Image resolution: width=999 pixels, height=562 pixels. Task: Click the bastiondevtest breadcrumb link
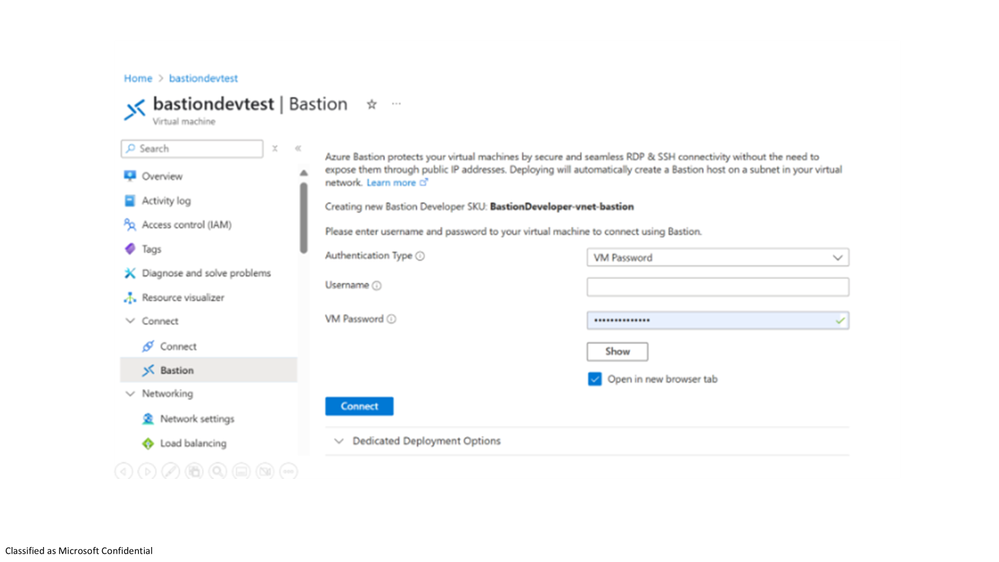203,78
